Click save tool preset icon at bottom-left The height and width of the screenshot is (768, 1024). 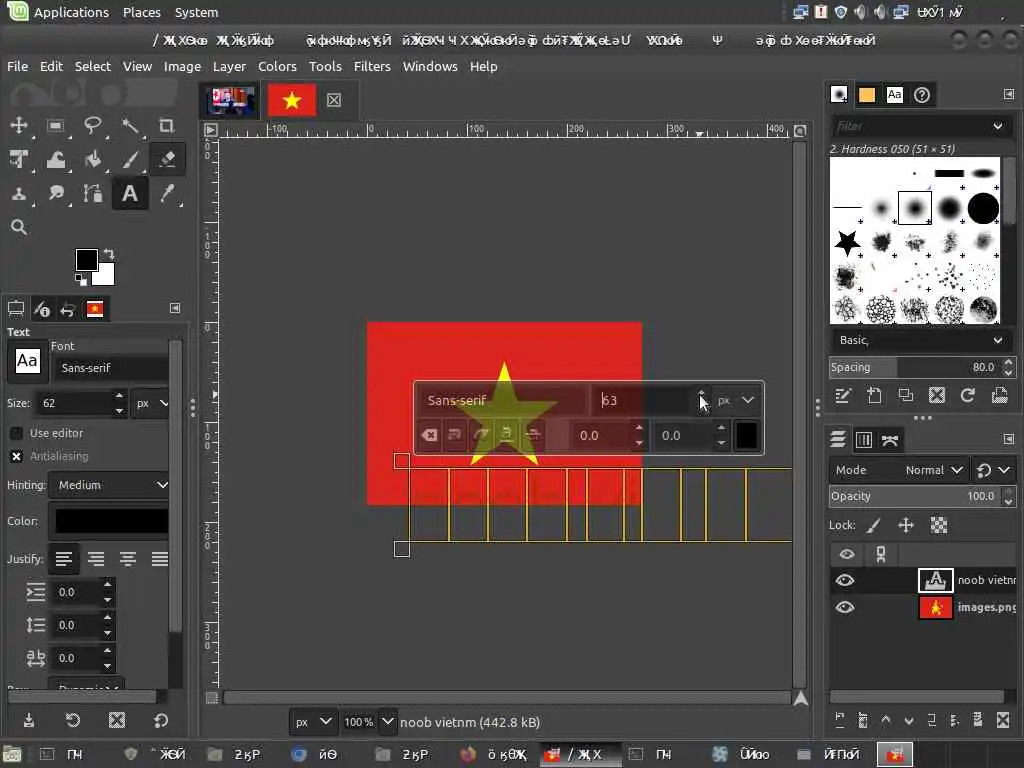point(29,720)
